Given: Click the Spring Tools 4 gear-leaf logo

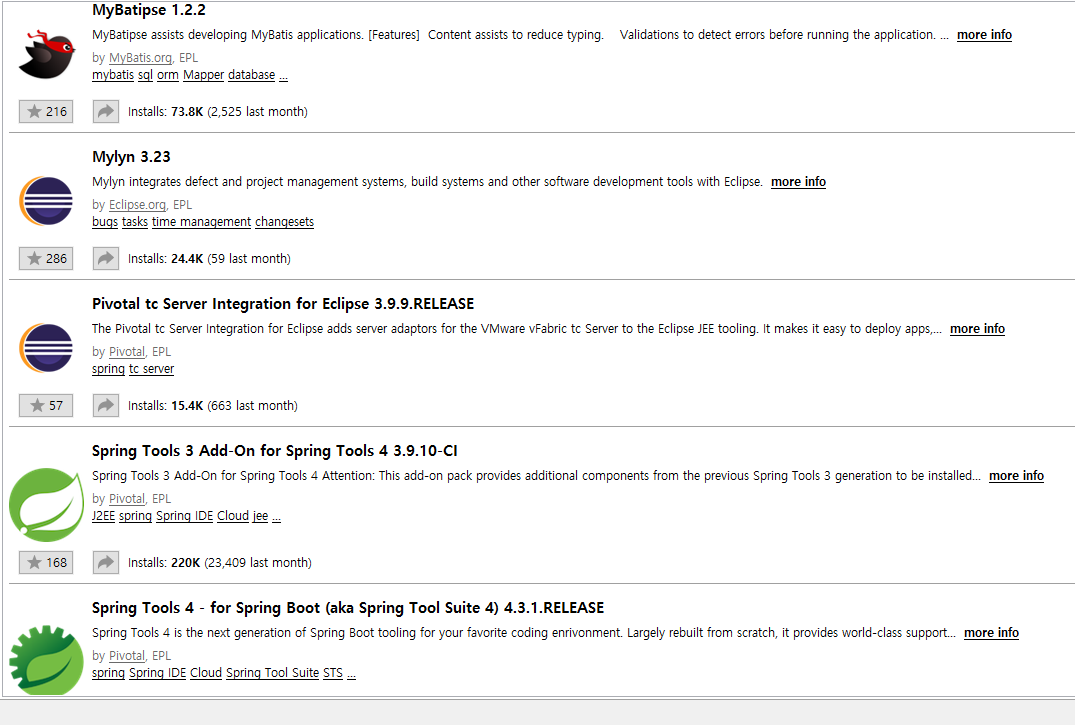Looking at the screenshot, I should coord(46,660).
